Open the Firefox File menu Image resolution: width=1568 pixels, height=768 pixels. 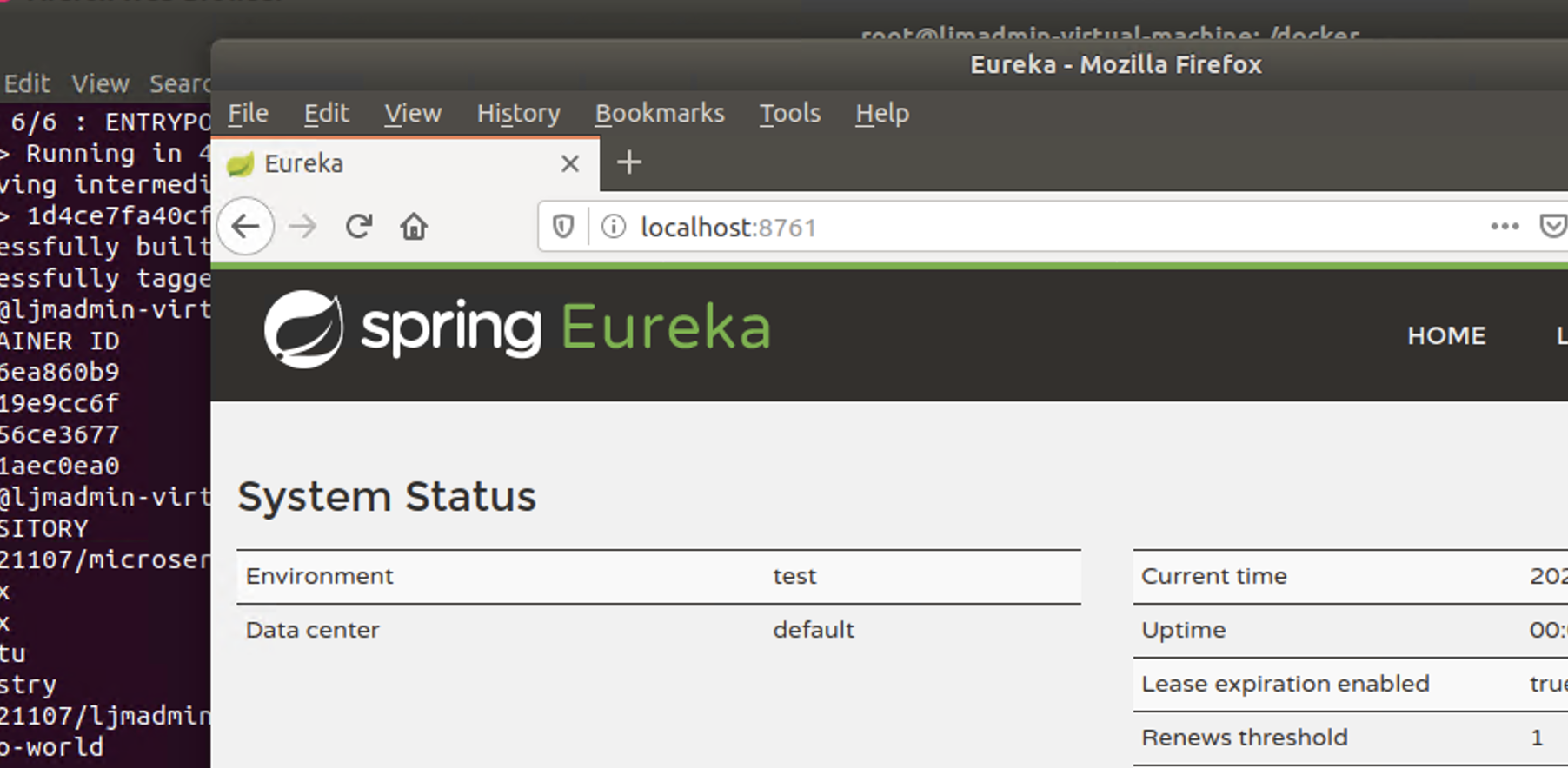(249, 113)
